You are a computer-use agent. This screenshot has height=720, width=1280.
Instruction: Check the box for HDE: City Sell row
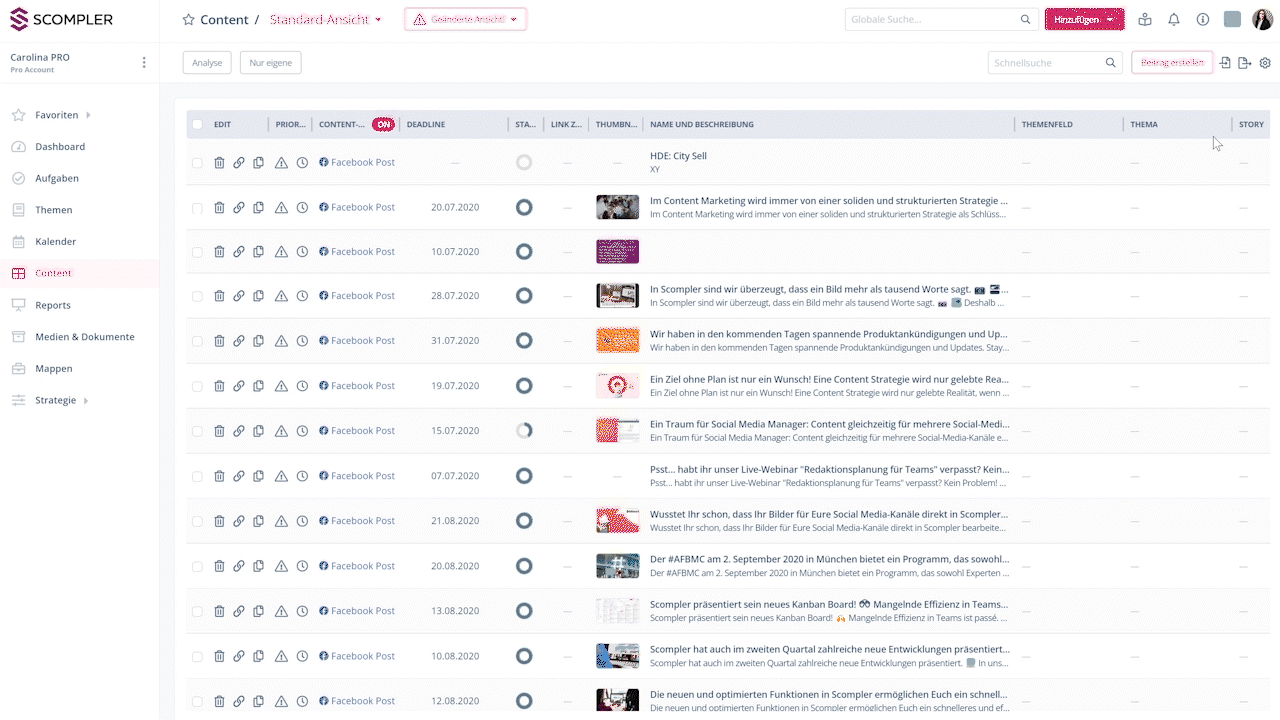tap(197, 163)
